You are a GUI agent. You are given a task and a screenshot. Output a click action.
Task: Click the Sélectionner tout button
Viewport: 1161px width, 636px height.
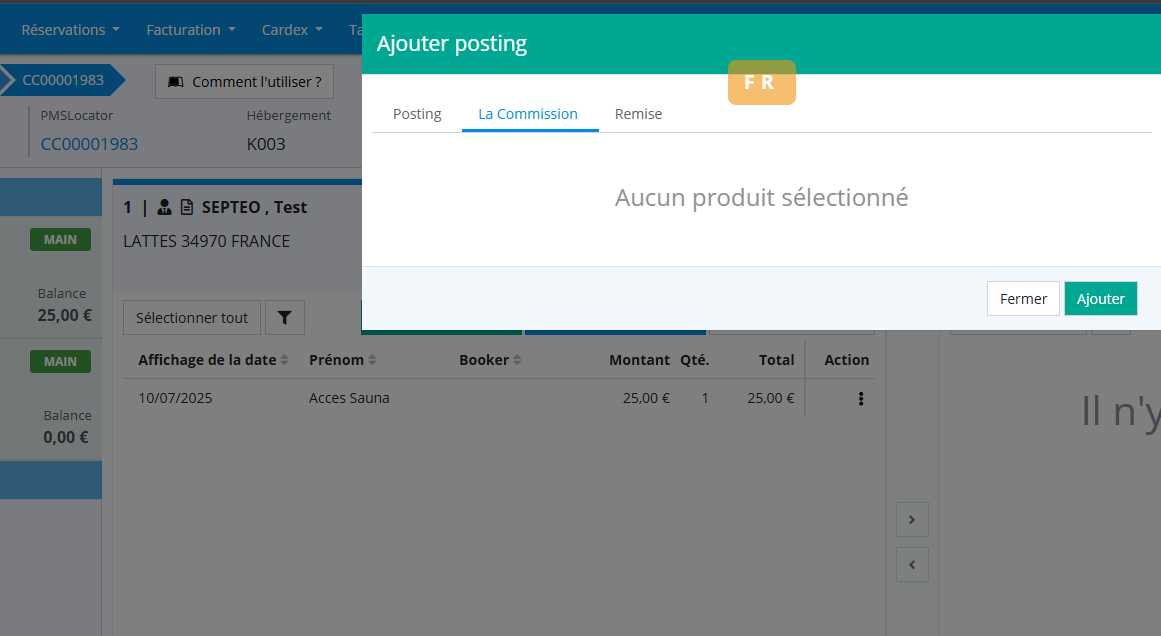coord(192,318)
